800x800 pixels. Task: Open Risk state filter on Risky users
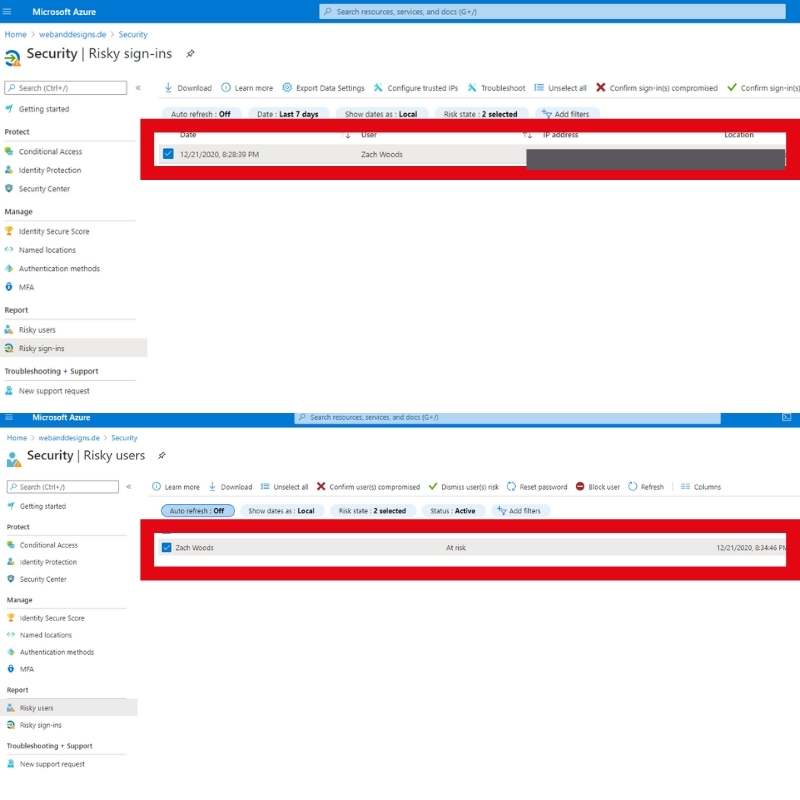[x=372, y=511]
